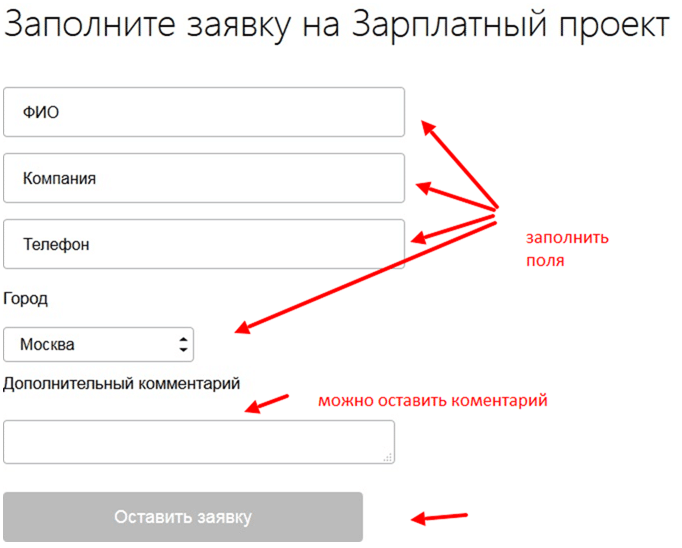This screenshot has height=548, width=682.
Task: Grab the comment textarea resize handle
Action: coord(388,457)
